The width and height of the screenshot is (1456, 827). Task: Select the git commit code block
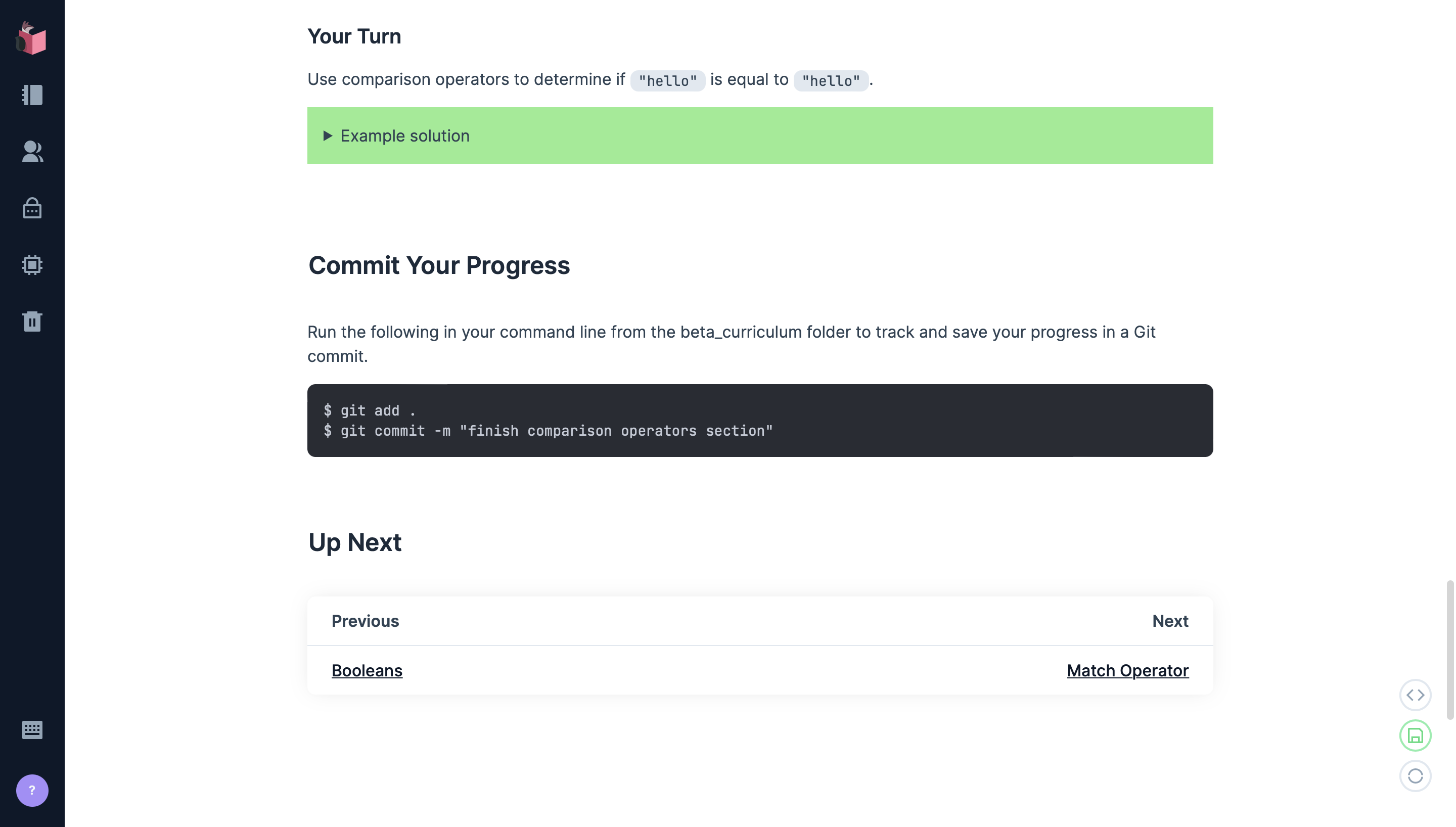tap(548, 431)
